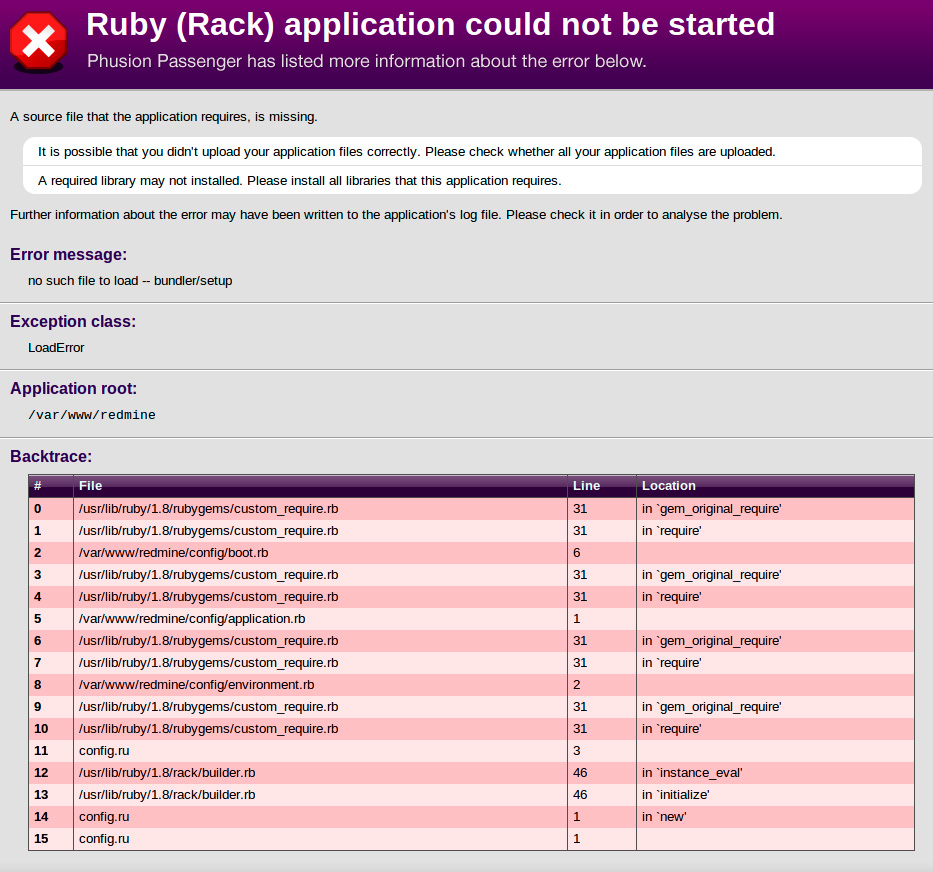Select the 'Error message:' heading
Screen dimensions: 933x872
(x=68, y=255)
